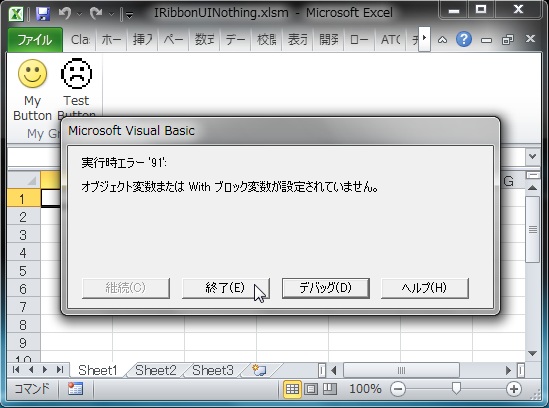Click the horizontal scrollbar right arrow
This screenshot has width=549, height=408.
point(508,370)
